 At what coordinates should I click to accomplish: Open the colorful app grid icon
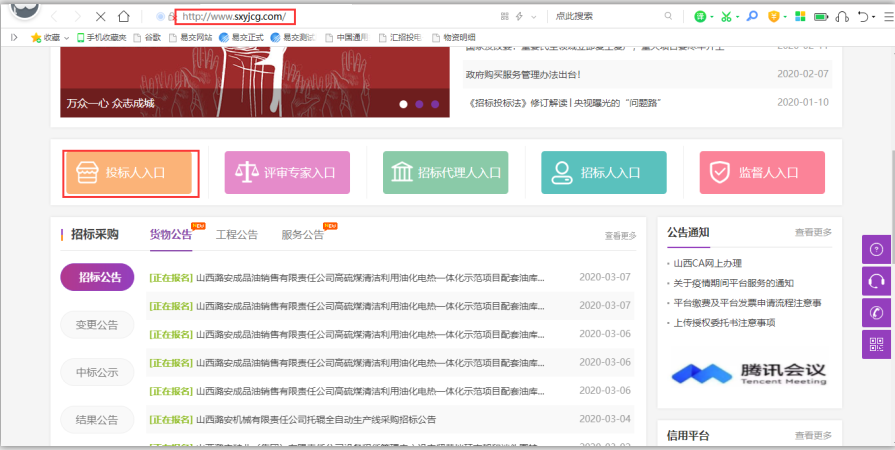tap(800, 17)
